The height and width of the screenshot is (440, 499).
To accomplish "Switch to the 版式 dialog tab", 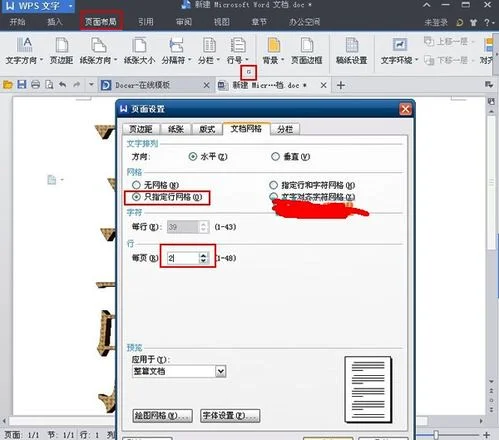I will click(207, 129).
